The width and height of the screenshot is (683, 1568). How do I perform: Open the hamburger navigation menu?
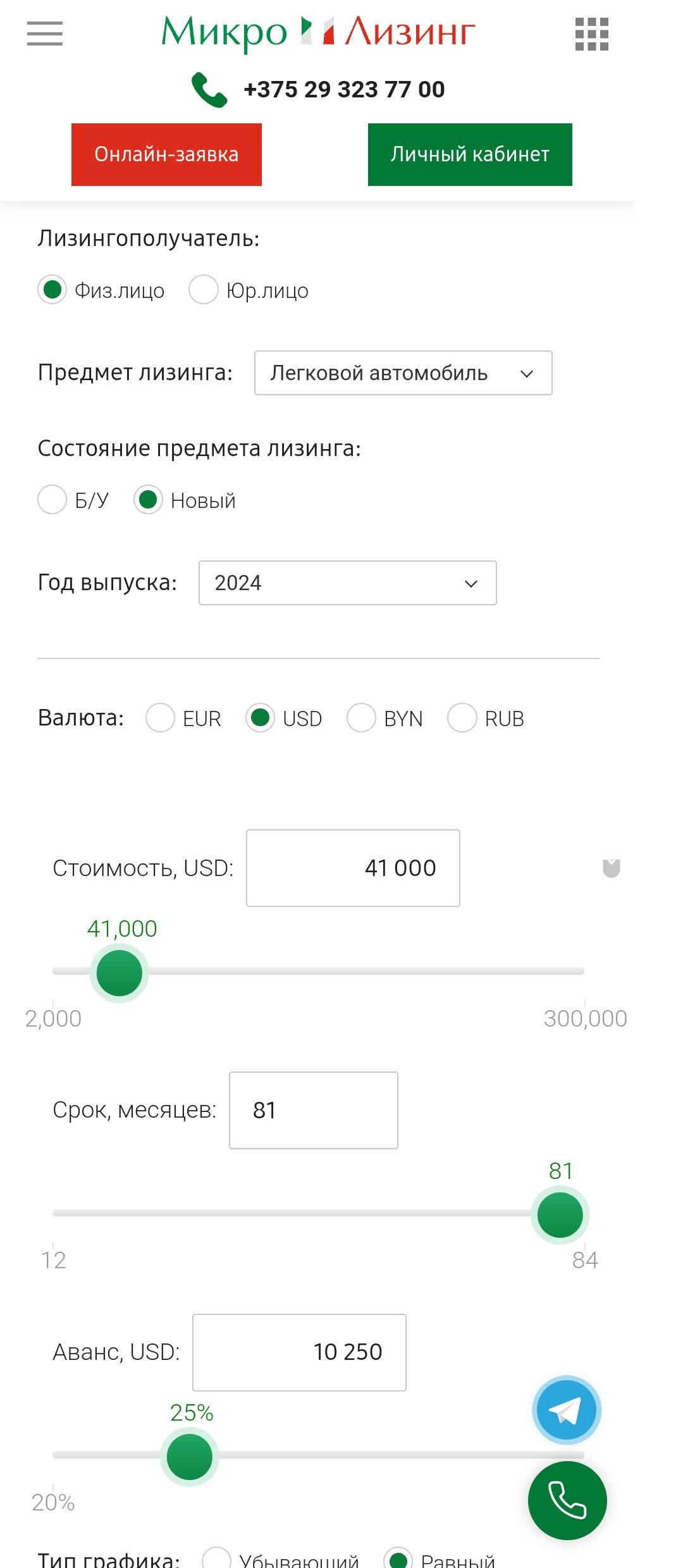point(45,34)
